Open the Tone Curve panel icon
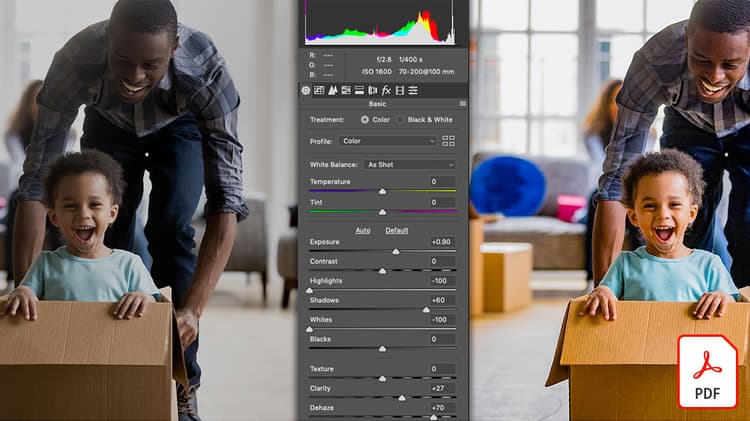Screen dimensions: 750x421 [x=319, y=90]
